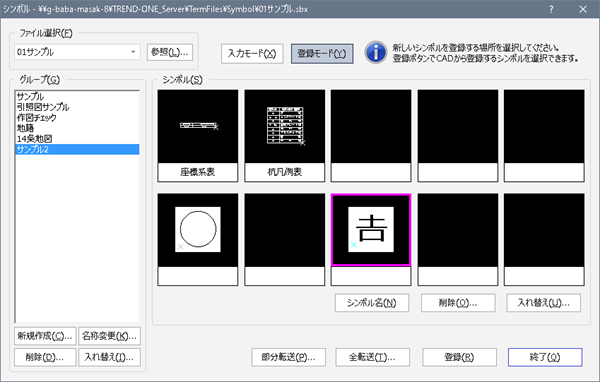The image size is (600, 382).
Task: Select the circle symbol thumbnail
Action: click(198, 230)
